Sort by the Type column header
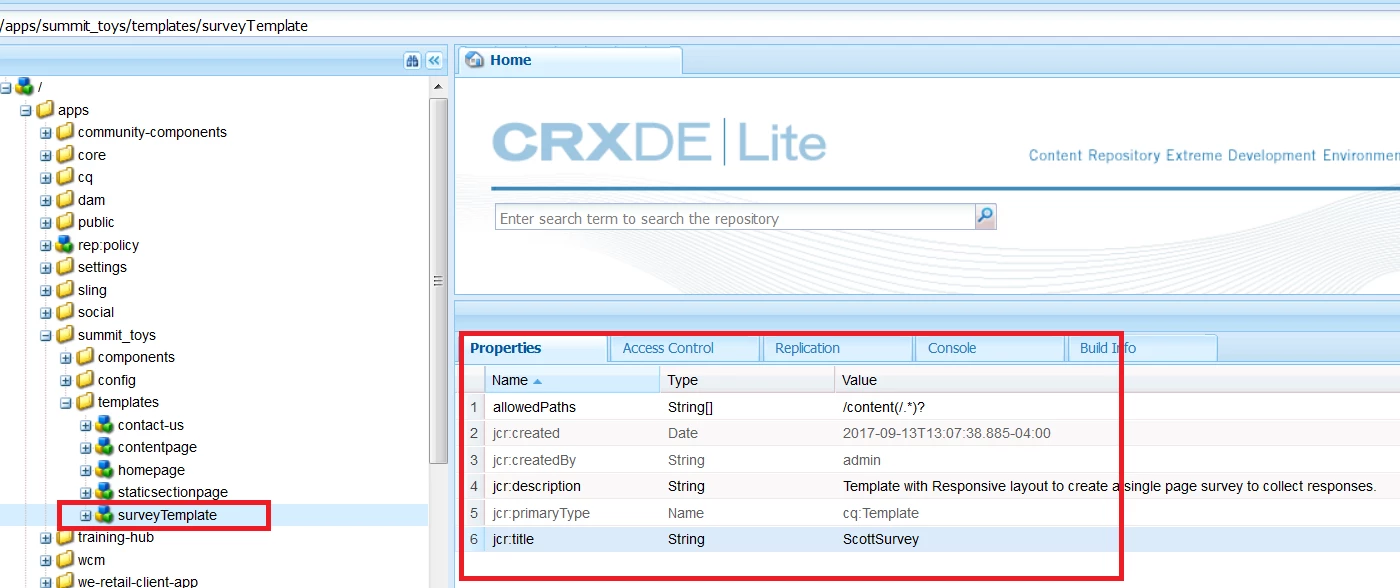1400x588 pixels. (x=747, y=380)
